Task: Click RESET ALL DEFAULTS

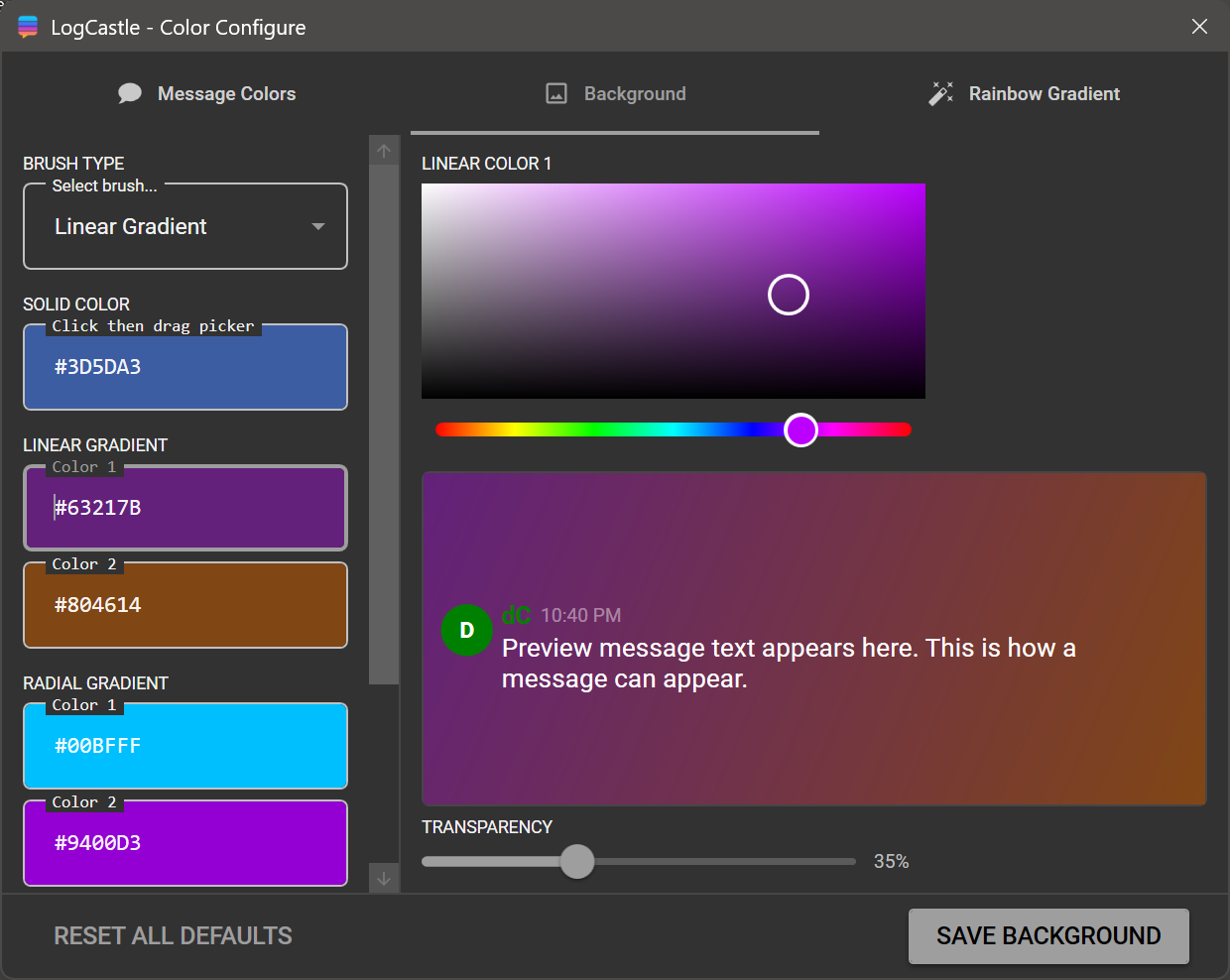Action: (x=173, y=934)
